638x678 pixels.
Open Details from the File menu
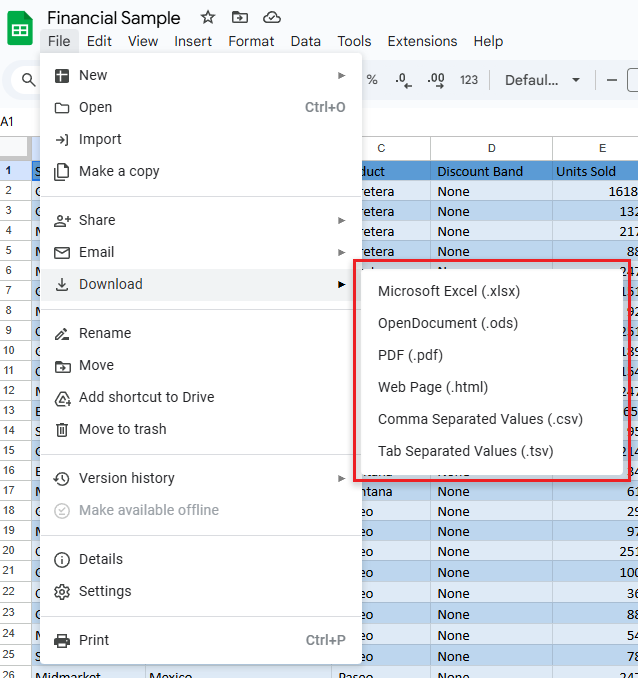pos(201,559)
